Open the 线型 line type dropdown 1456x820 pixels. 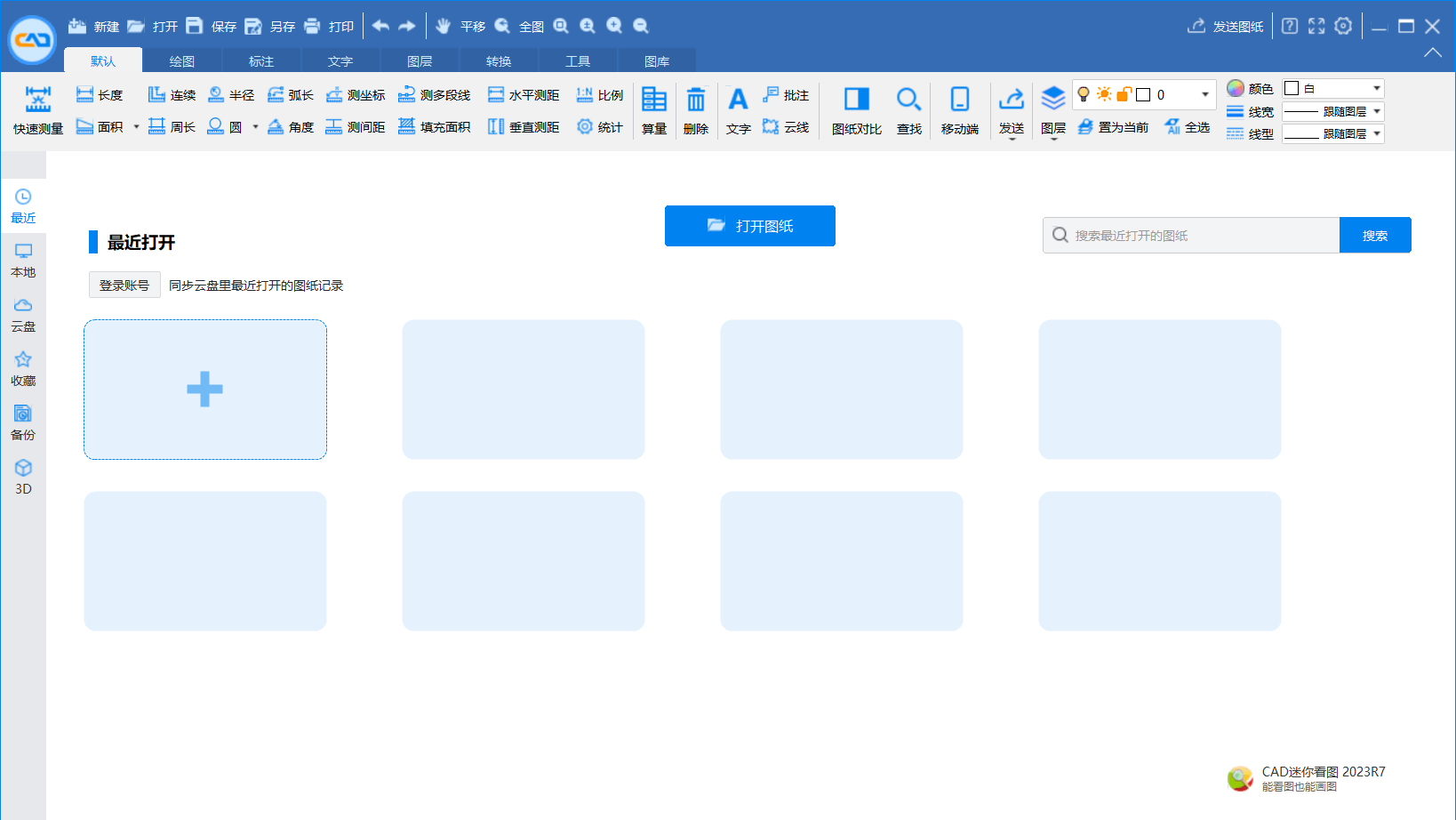[x=1376, y=133]
